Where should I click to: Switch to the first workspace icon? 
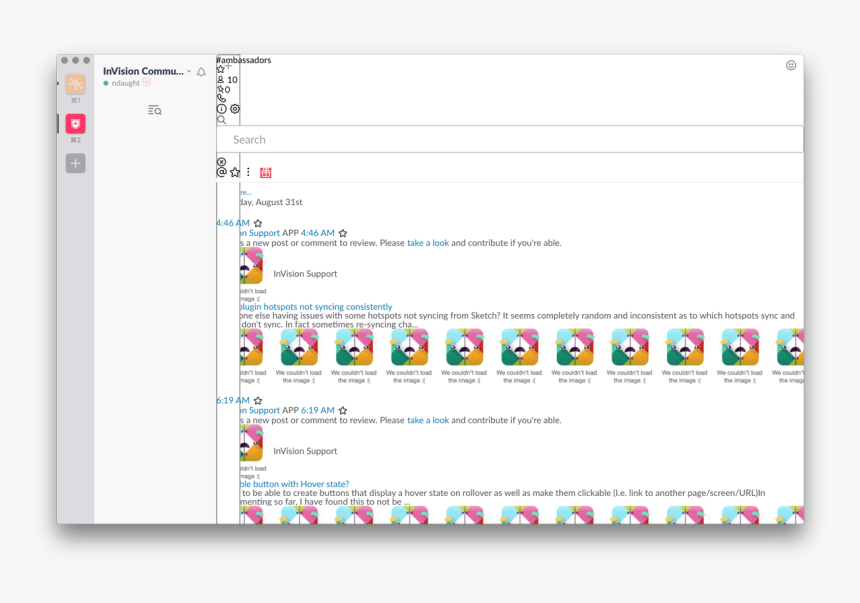pos(75,85)
